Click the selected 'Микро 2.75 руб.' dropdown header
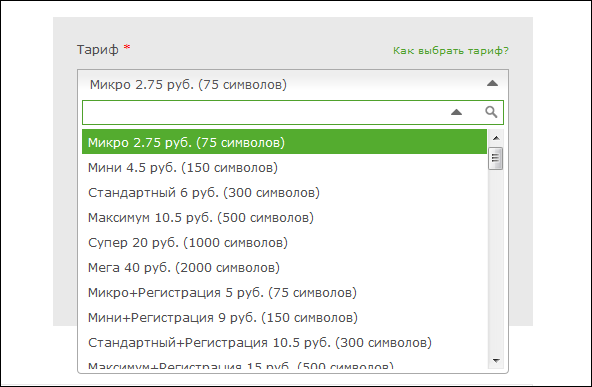This screenshot has height=387, width=592. [293, 84]
